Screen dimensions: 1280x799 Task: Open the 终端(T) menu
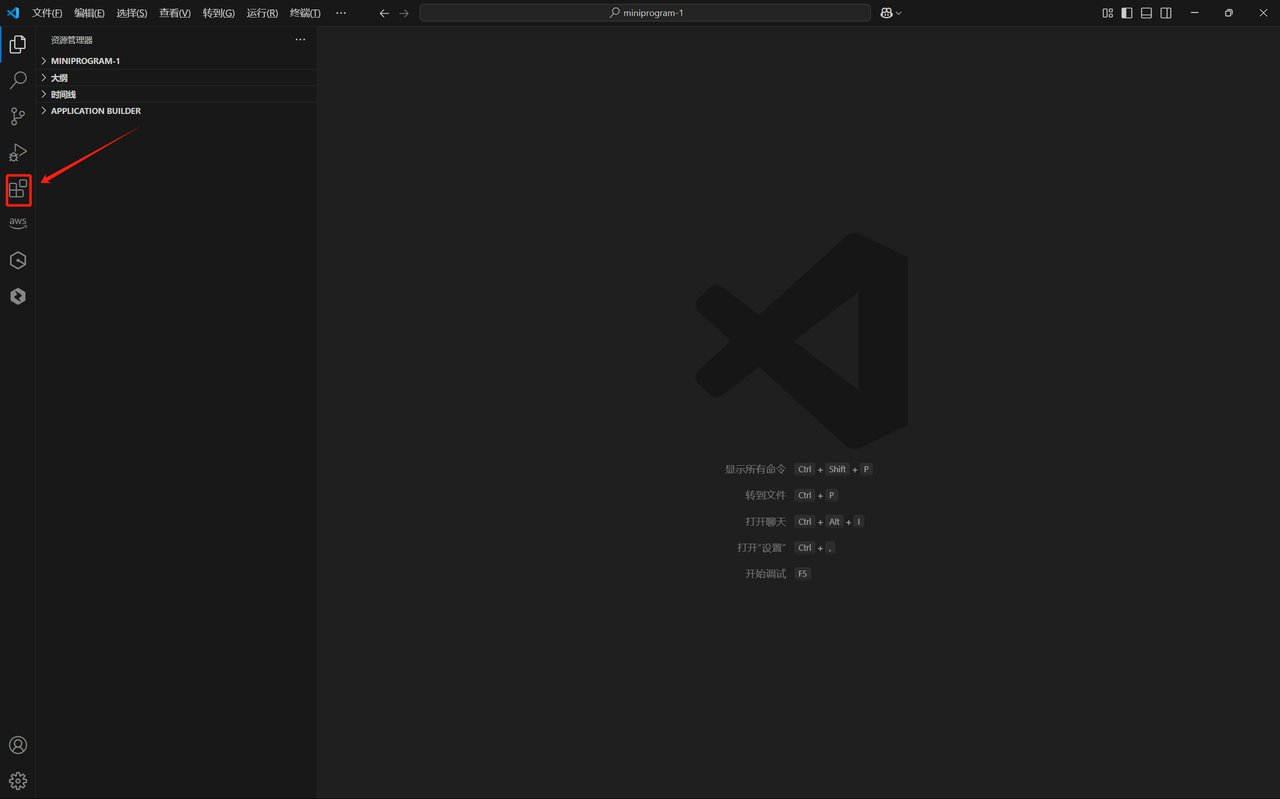point(305,13)
